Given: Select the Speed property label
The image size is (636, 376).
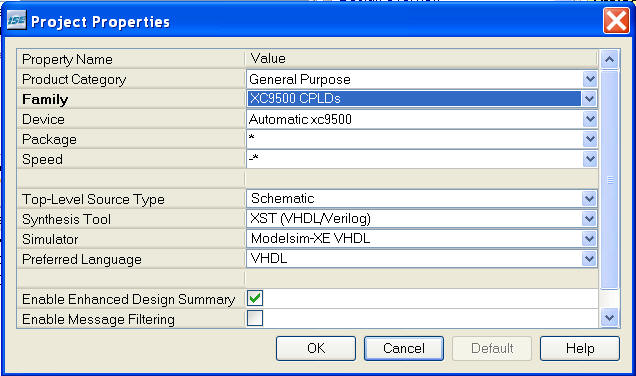Looking at the screenshot, I should click(x=42, y=159).
